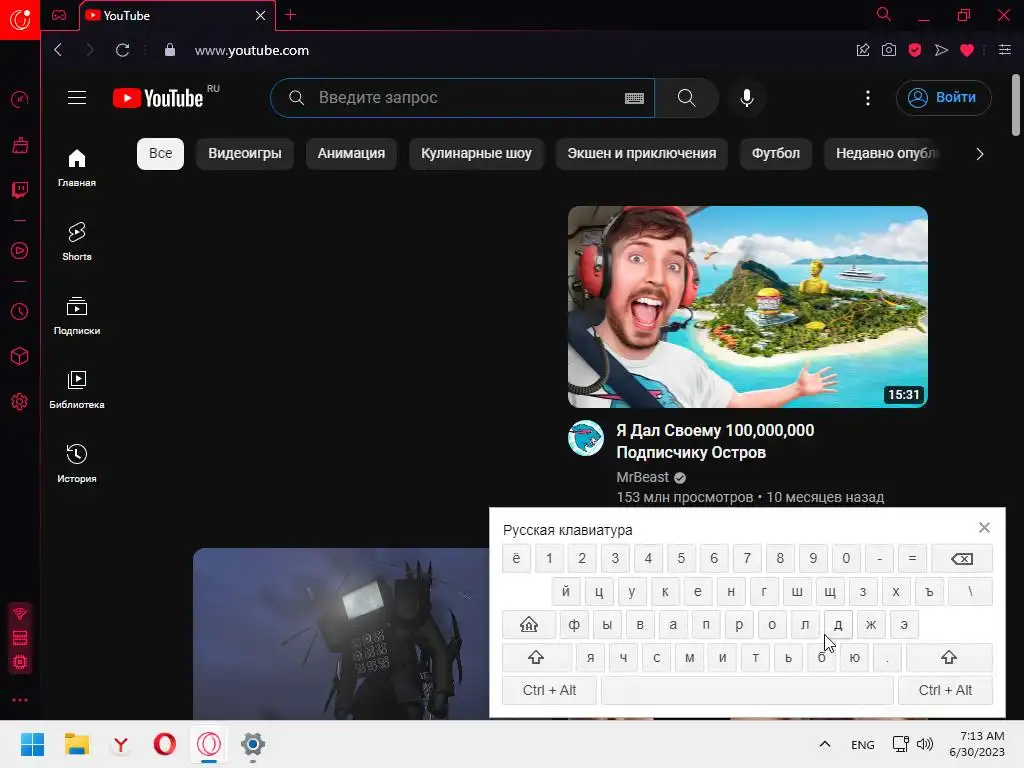This screenshot has height=768, width=1024.
Task: Open MrBeast island video thumbnail
Action: 748,307
